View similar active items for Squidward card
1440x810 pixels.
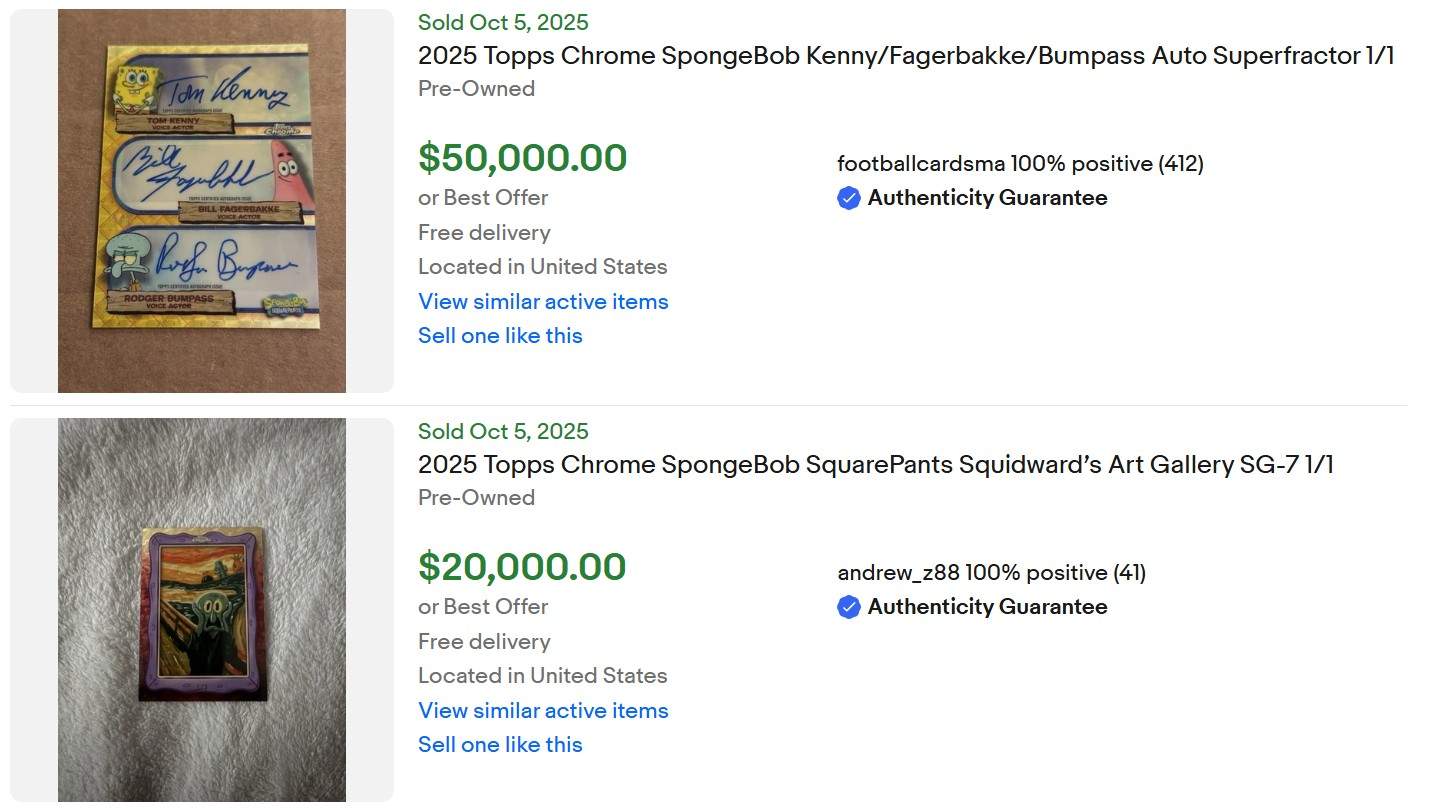[x=543, y=711]
